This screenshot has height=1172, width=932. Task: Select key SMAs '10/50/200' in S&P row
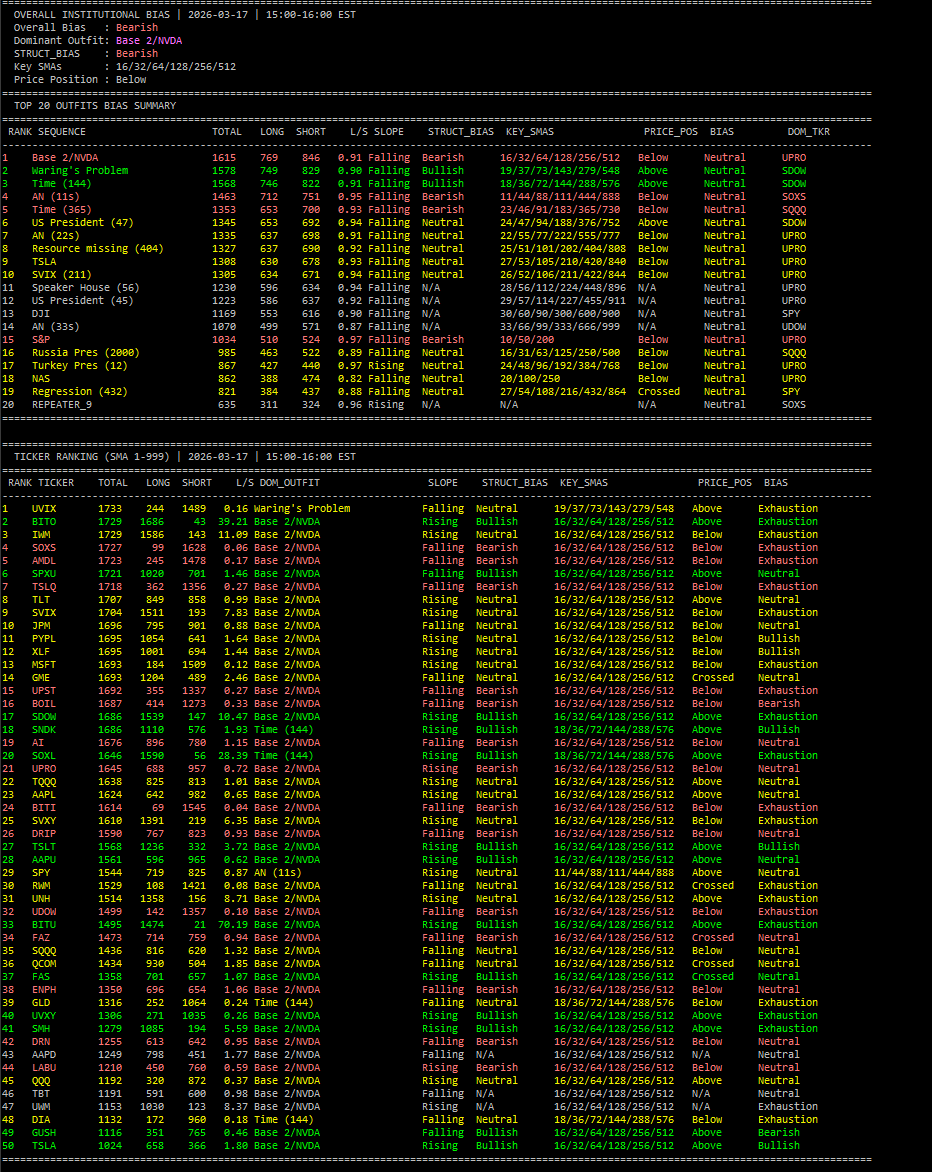click(x=527, y=339)
